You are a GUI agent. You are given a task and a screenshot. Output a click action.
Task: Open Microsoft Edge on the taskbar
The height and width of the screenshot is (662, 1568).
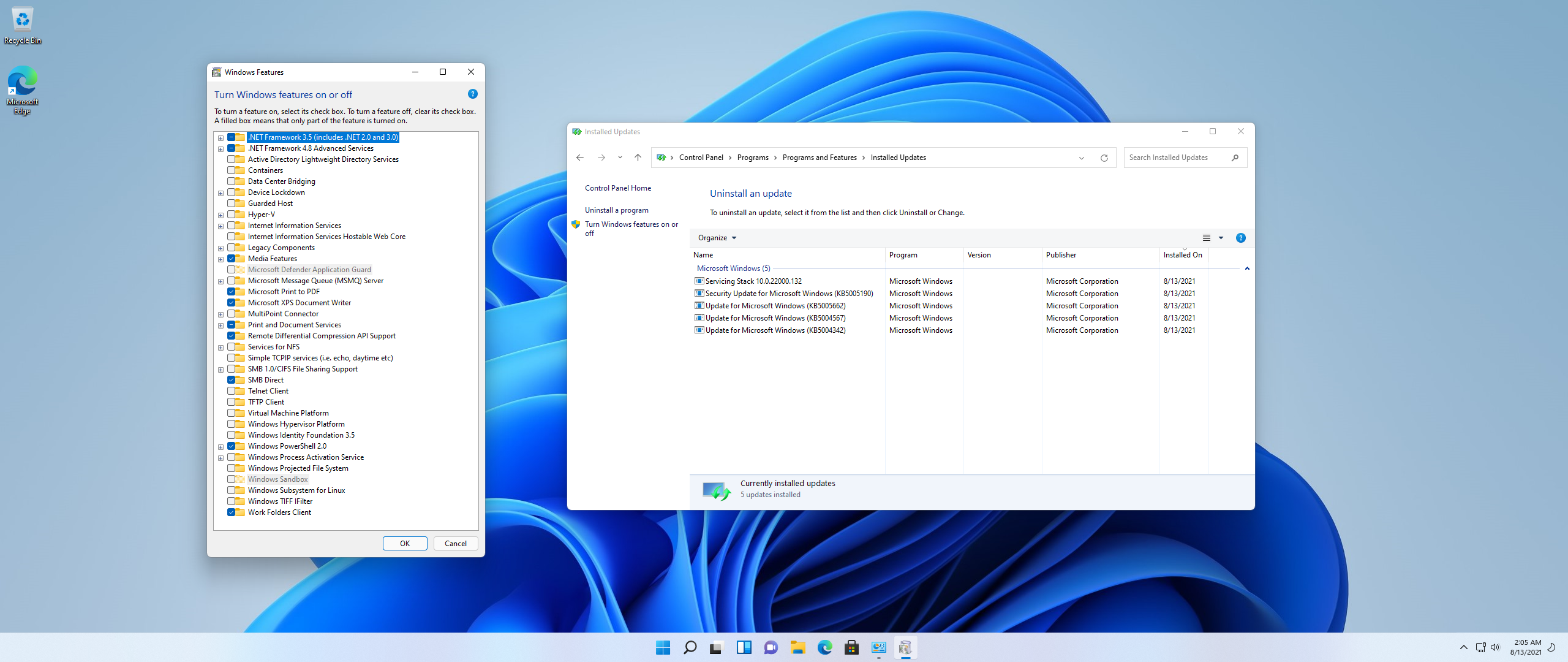point(824,647)
